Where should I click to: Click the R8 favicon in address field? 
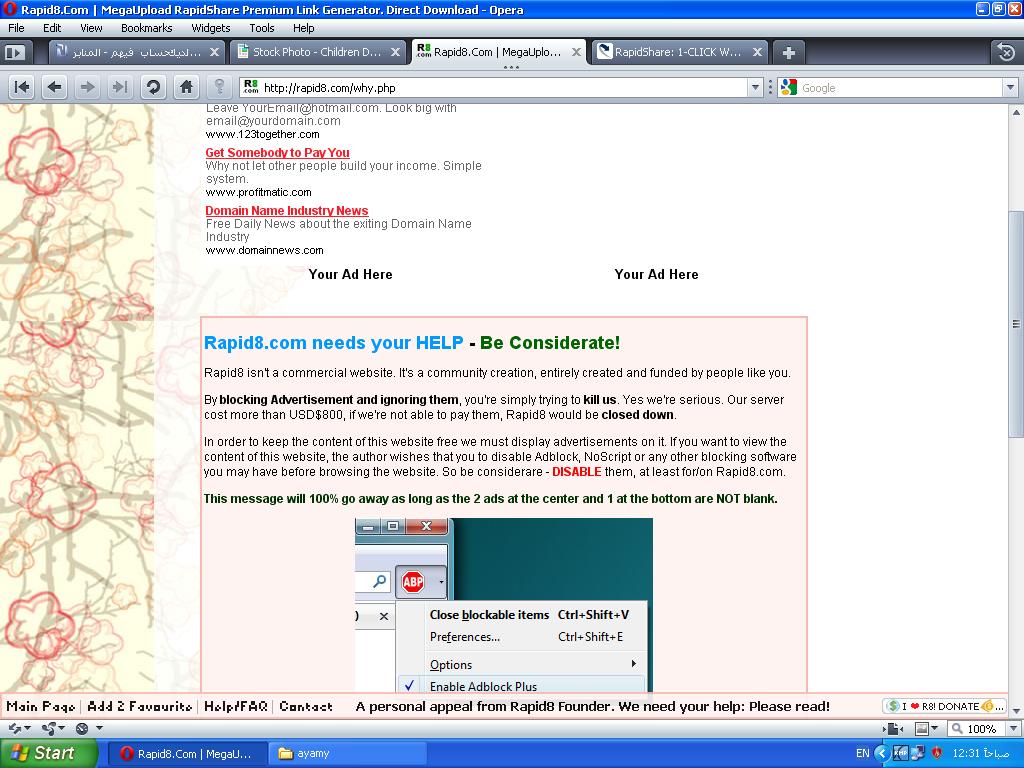click(251, 87)
